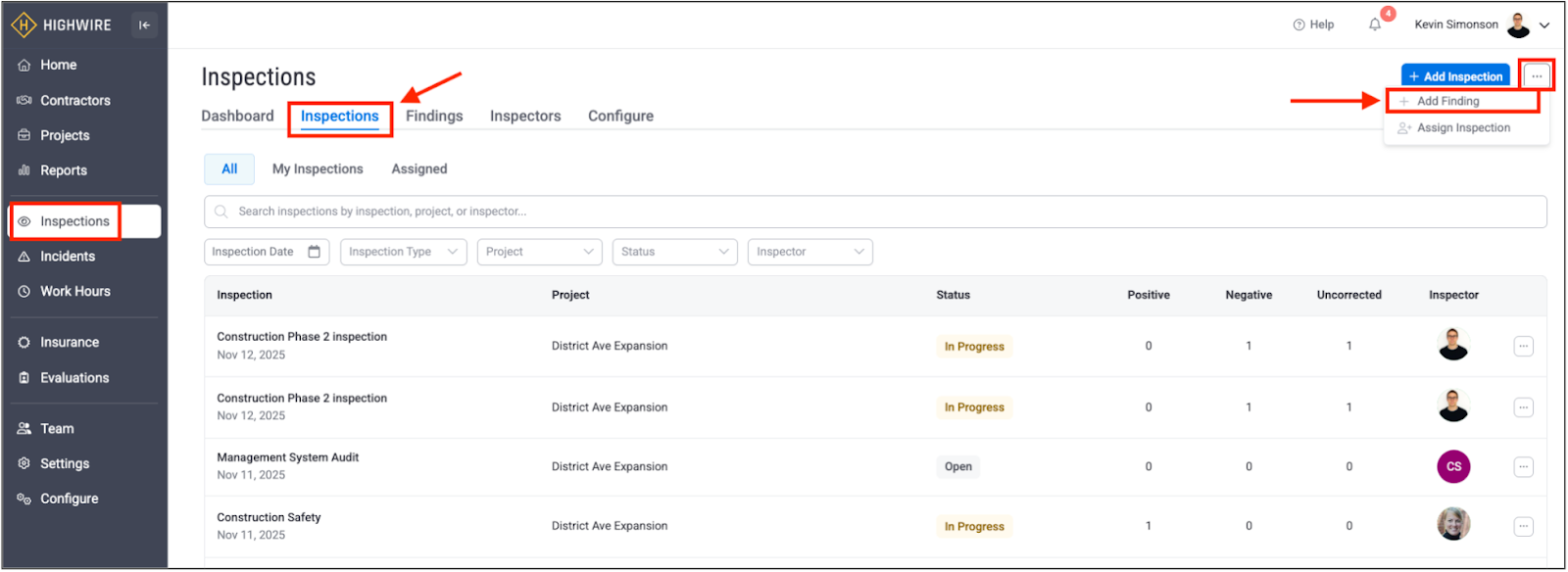Open row actions for Management System Audit
The image size is (1568, 572).
[x=1523, y=467]
